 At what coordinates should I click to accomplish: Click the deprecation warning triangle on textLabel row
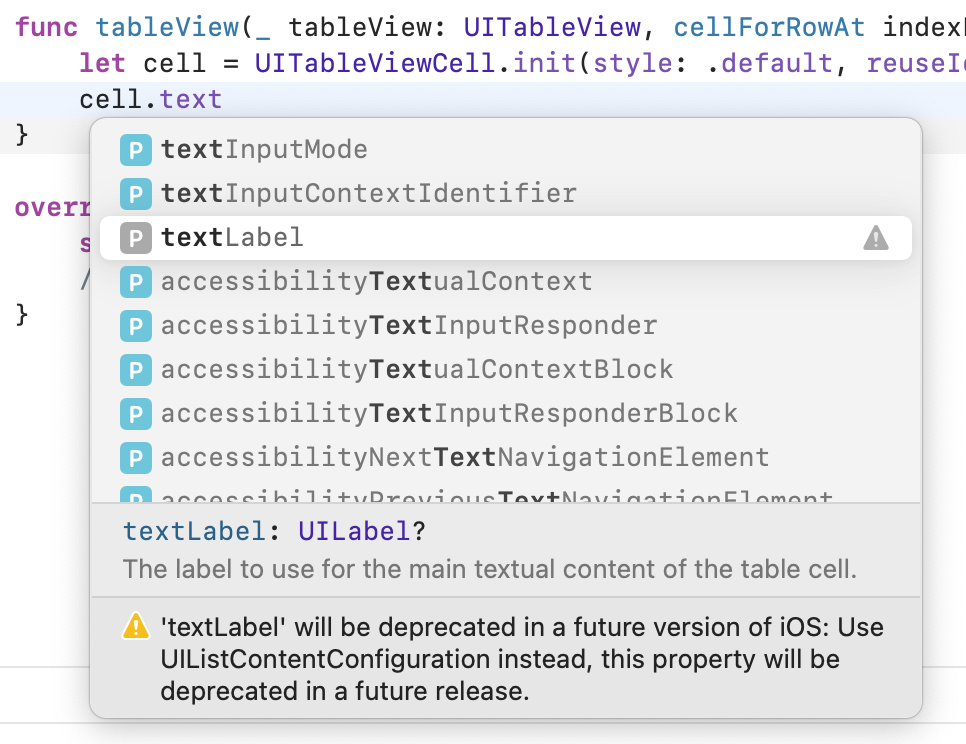coord(875,238)
